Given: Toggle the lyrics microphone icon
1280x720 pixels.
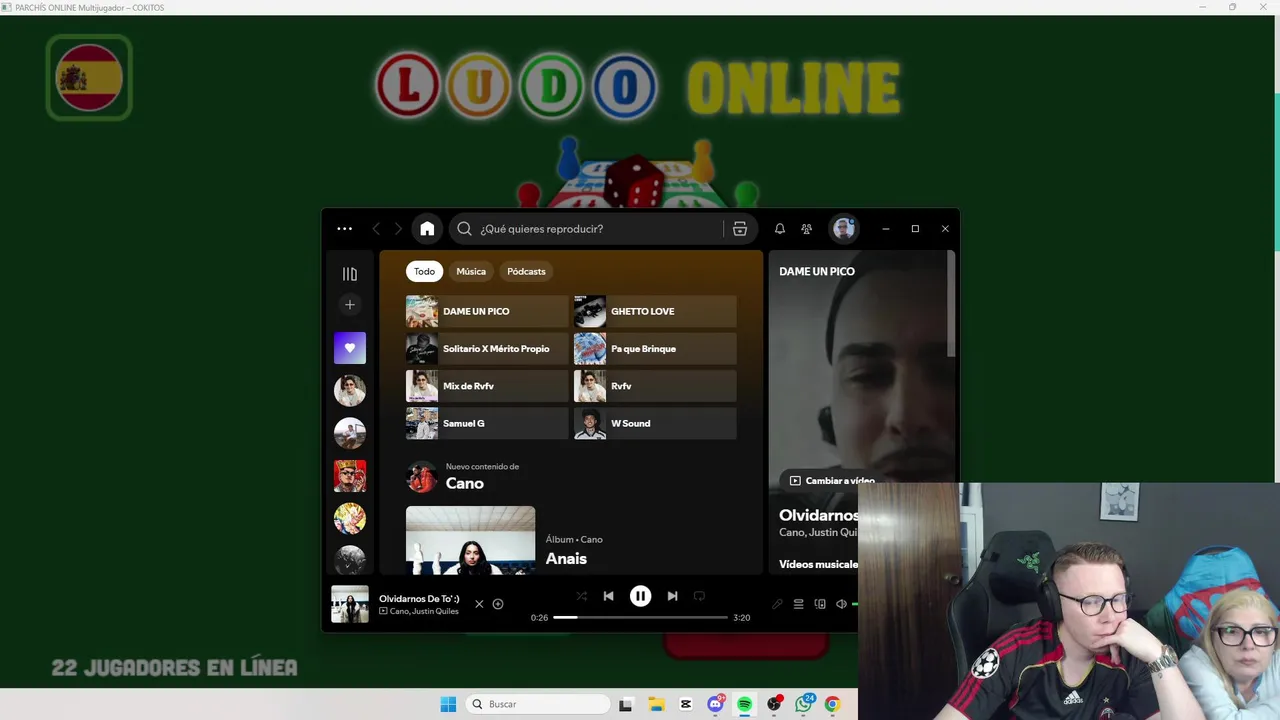Looking at the screenshot, I should [777, 604].
